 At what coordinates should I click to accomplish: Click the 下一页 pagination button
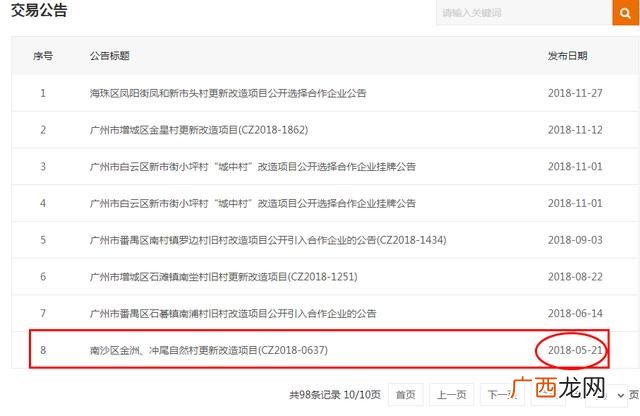(502, 395)
